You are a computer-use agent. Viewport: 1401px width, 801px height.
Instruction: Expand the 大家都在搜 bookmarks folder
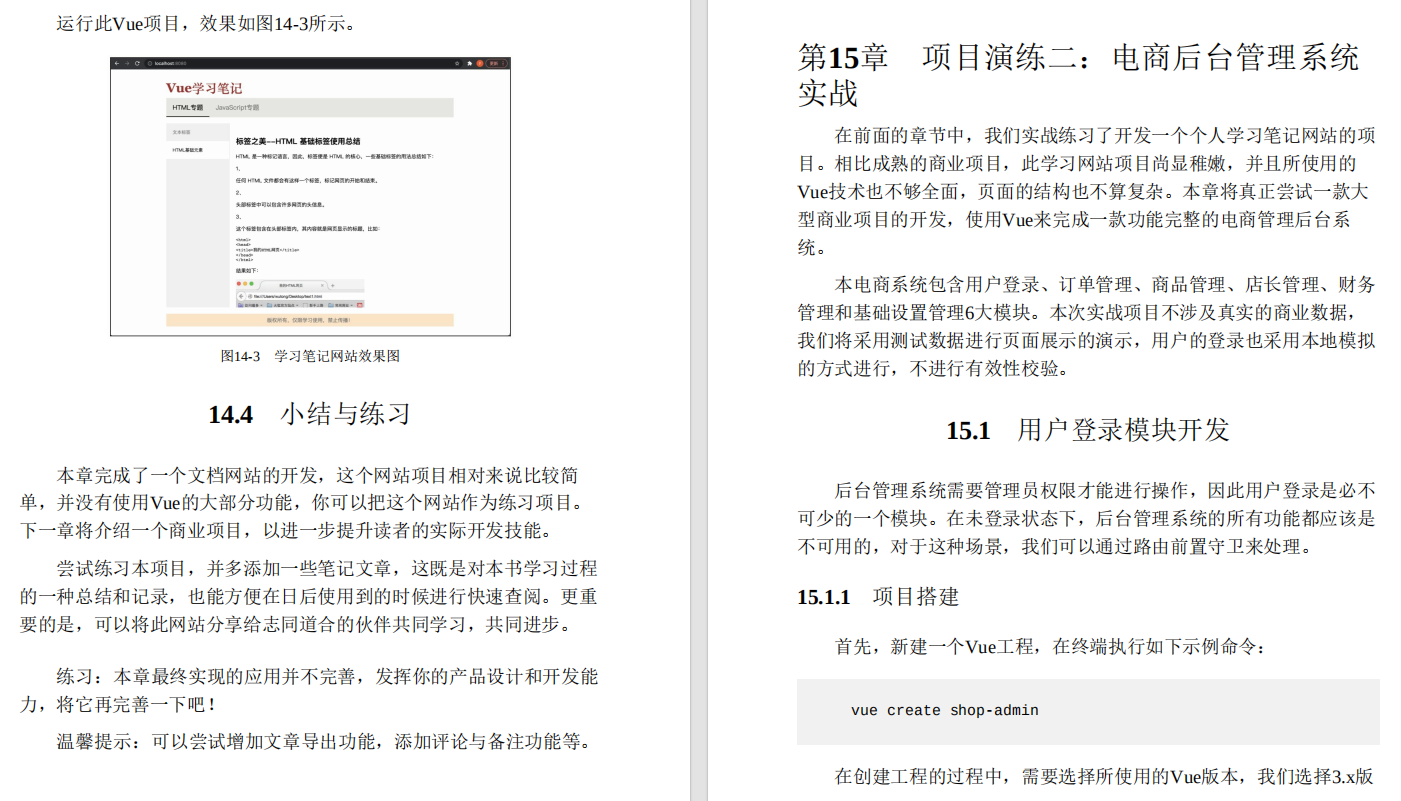point(285,305)
